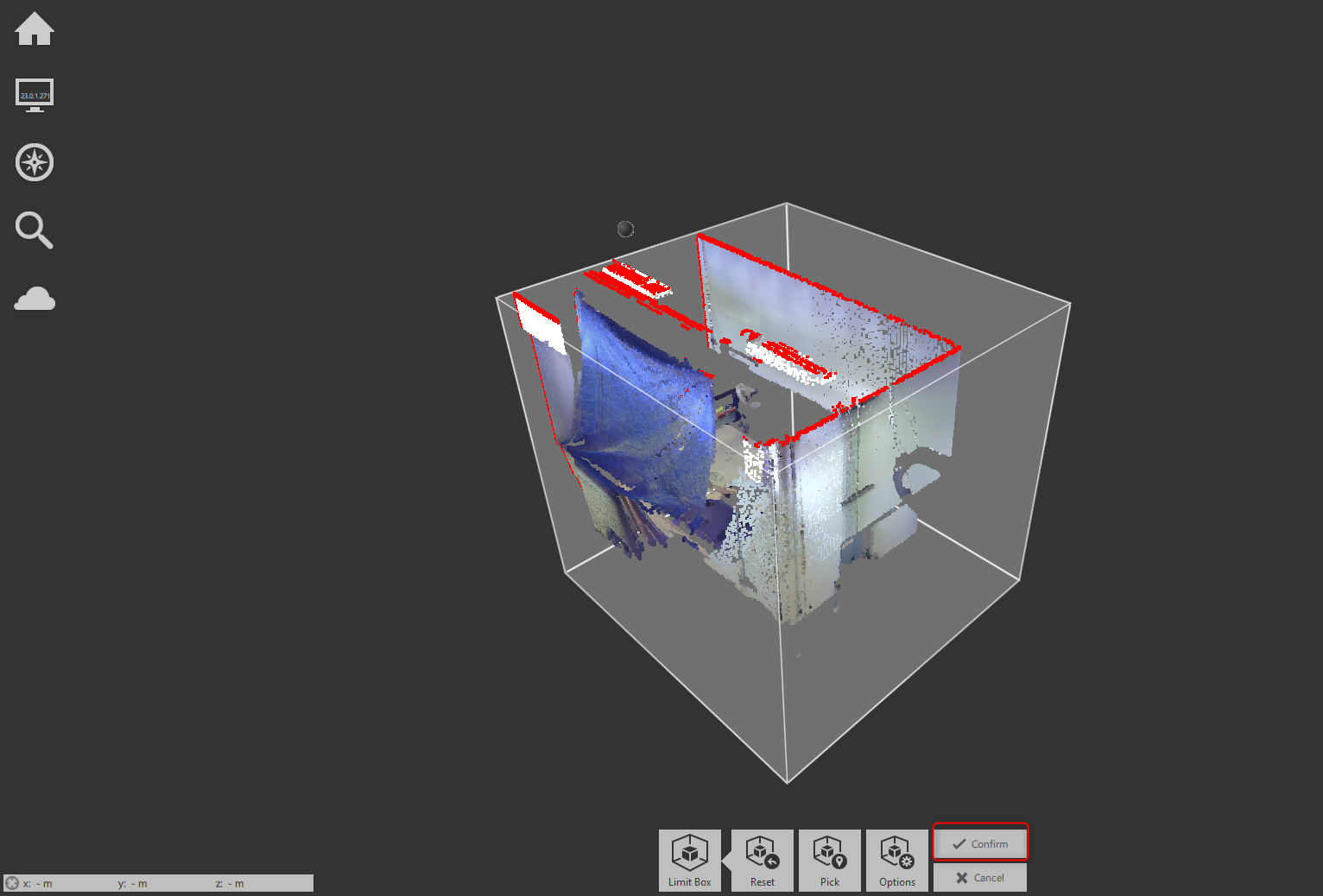Reset the limit box

pos(762,860)
